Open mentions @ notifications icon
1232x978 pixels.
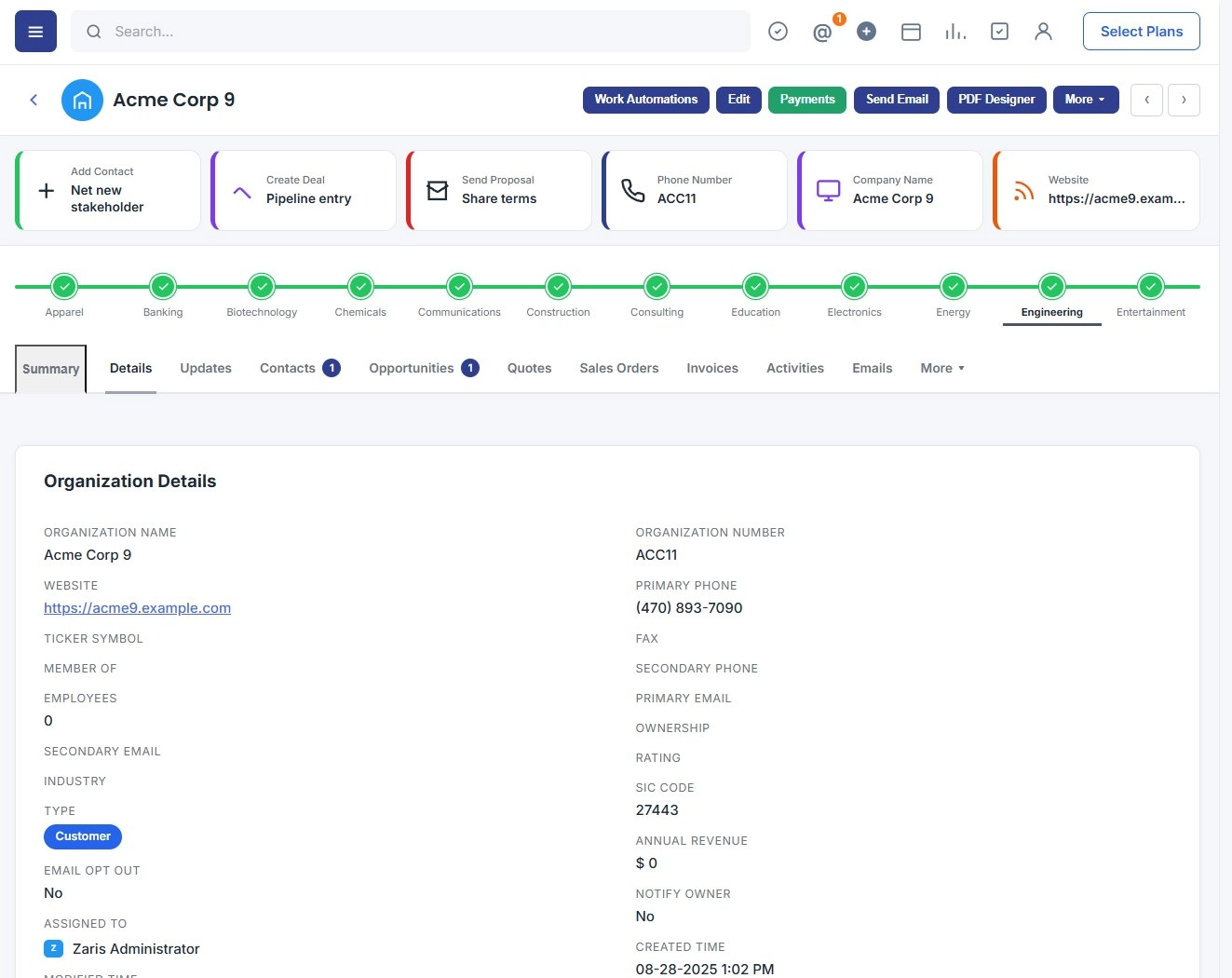(822, 33)
